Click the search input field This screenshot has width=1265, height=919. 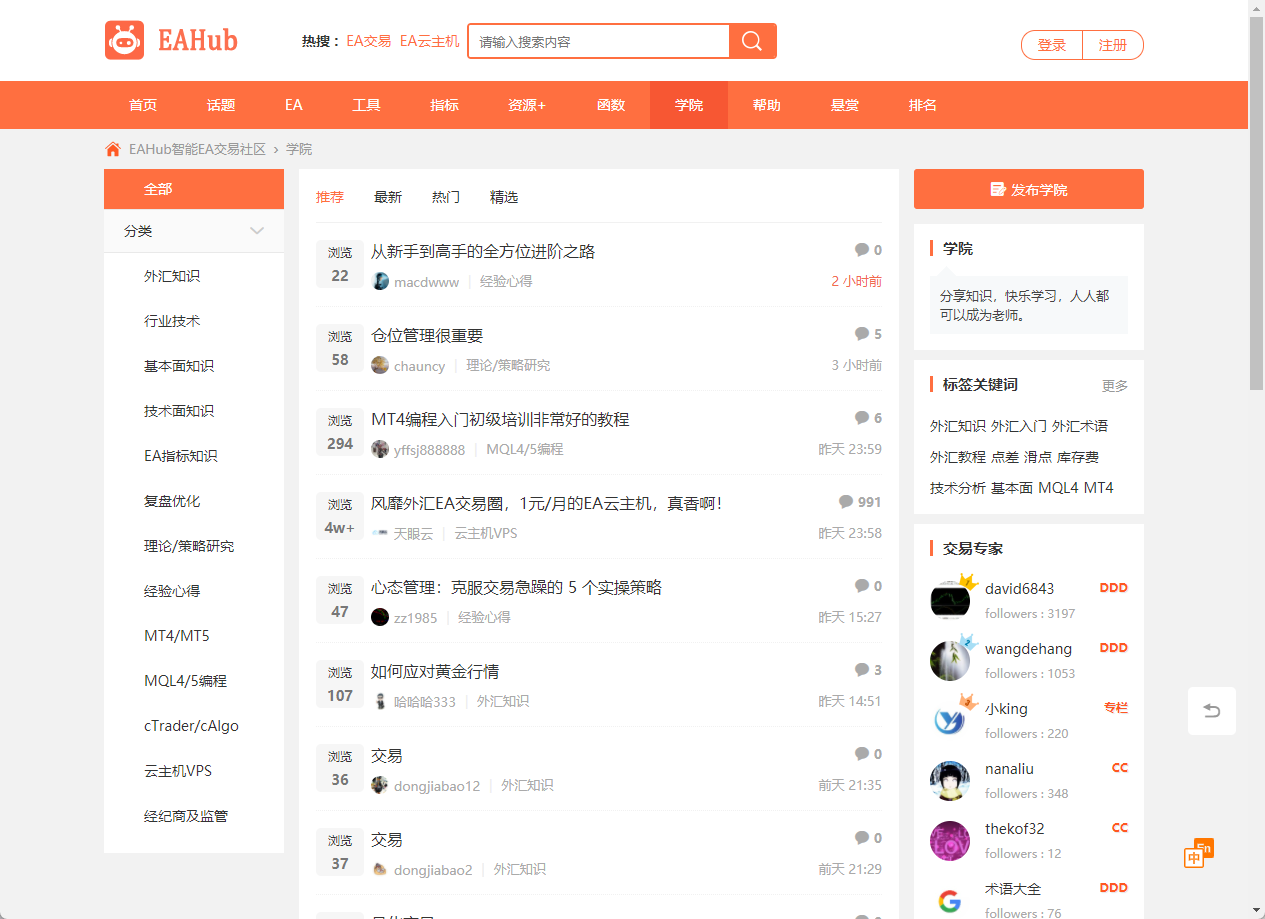coord(600,42)
